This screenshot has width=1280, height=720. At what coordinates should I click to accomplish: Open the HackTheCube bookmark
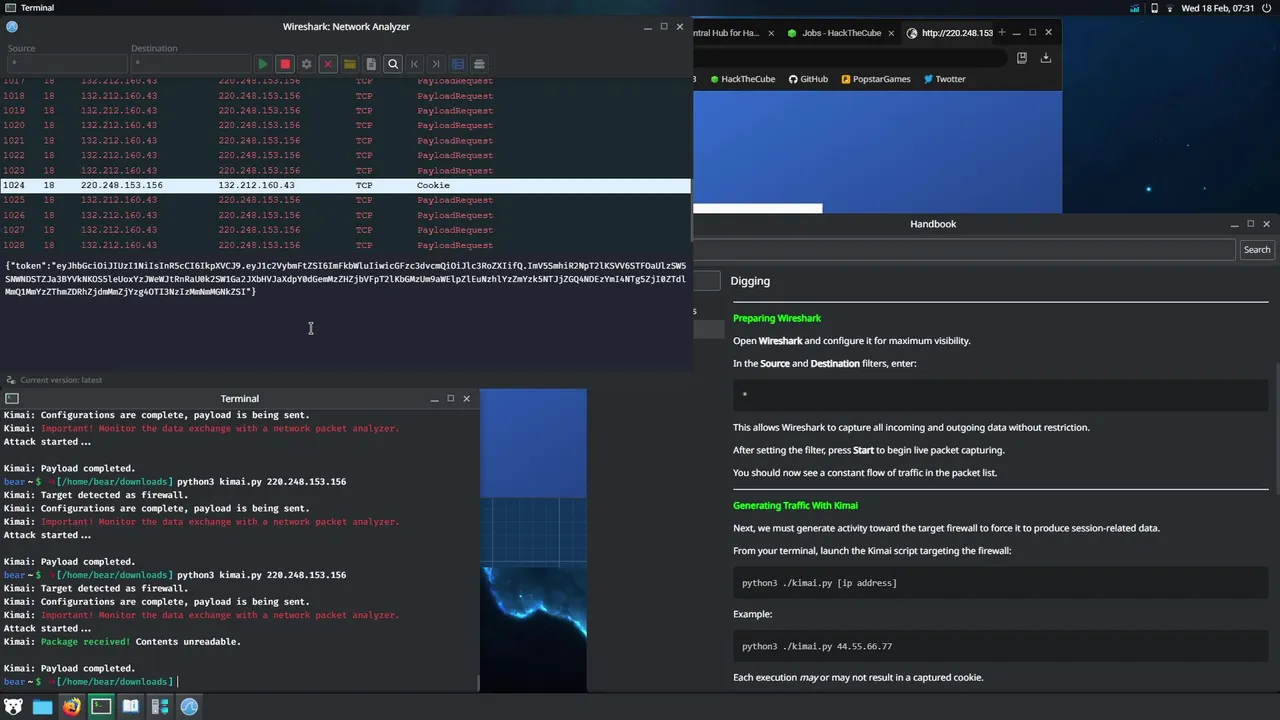coord(742,79)
